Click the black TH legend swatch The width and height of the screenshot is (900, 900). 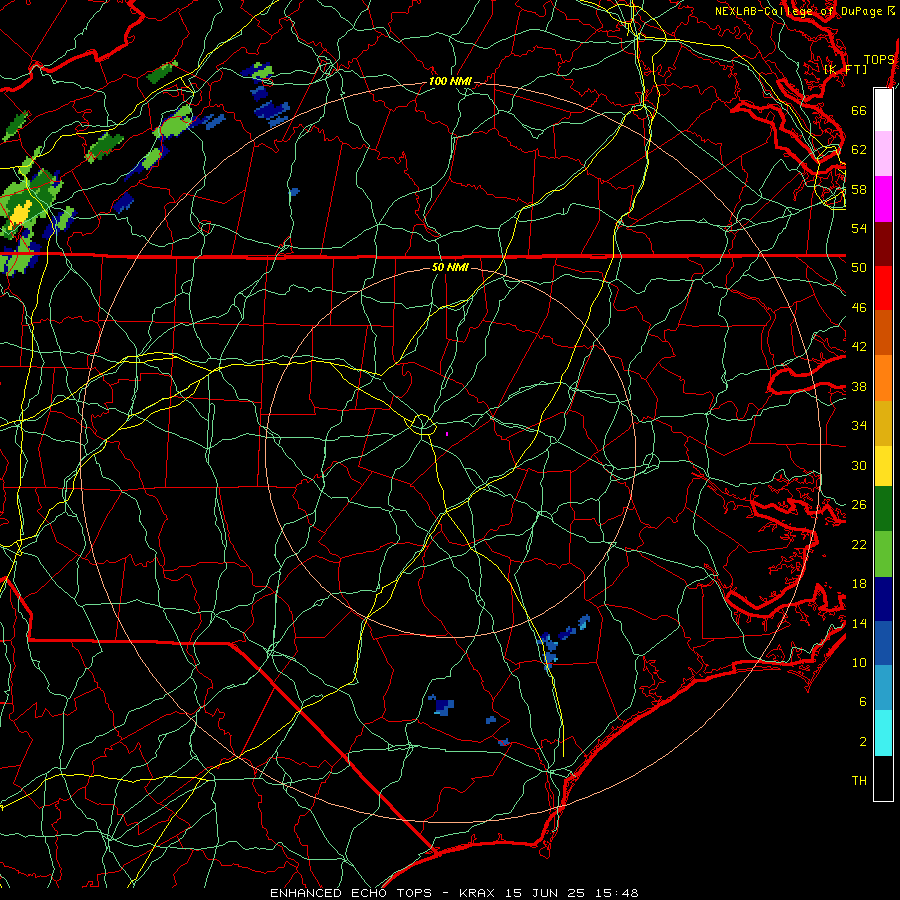(x=883, y=778)
